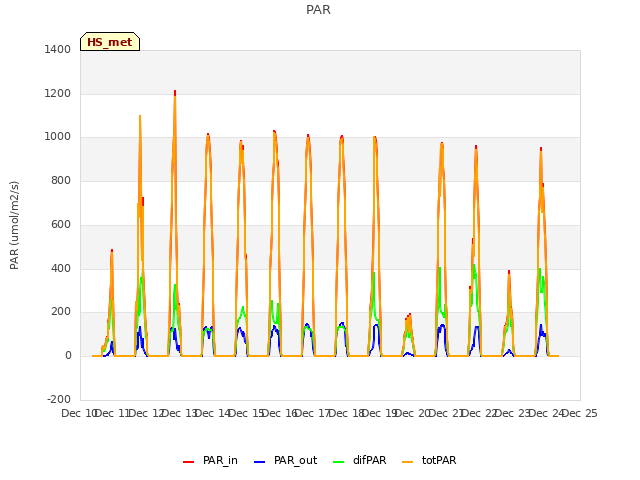Click the PAR (umol/m2/s) axis label

[14, 225]
